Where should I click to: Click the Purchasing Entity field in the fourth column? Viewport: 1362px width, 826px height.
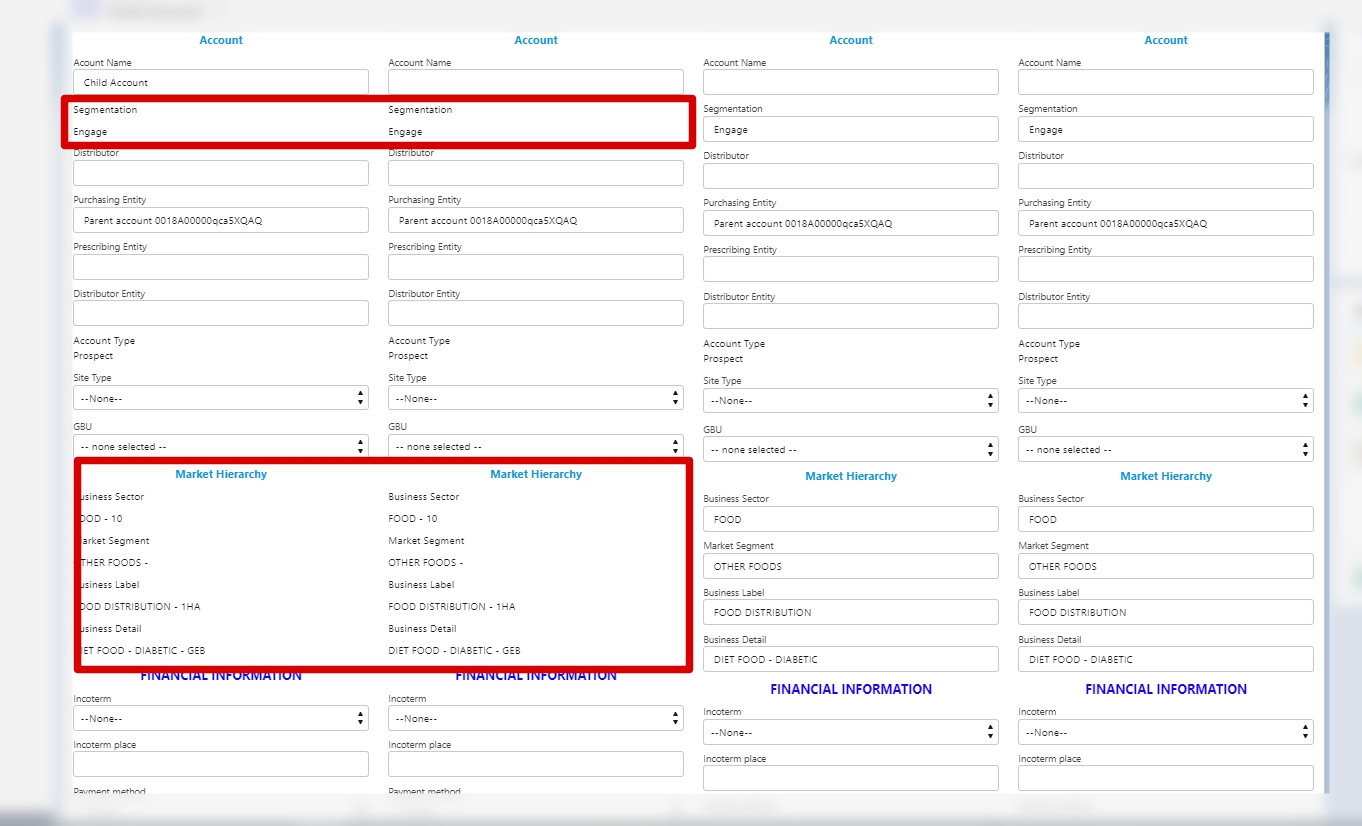click(1166, 223)
